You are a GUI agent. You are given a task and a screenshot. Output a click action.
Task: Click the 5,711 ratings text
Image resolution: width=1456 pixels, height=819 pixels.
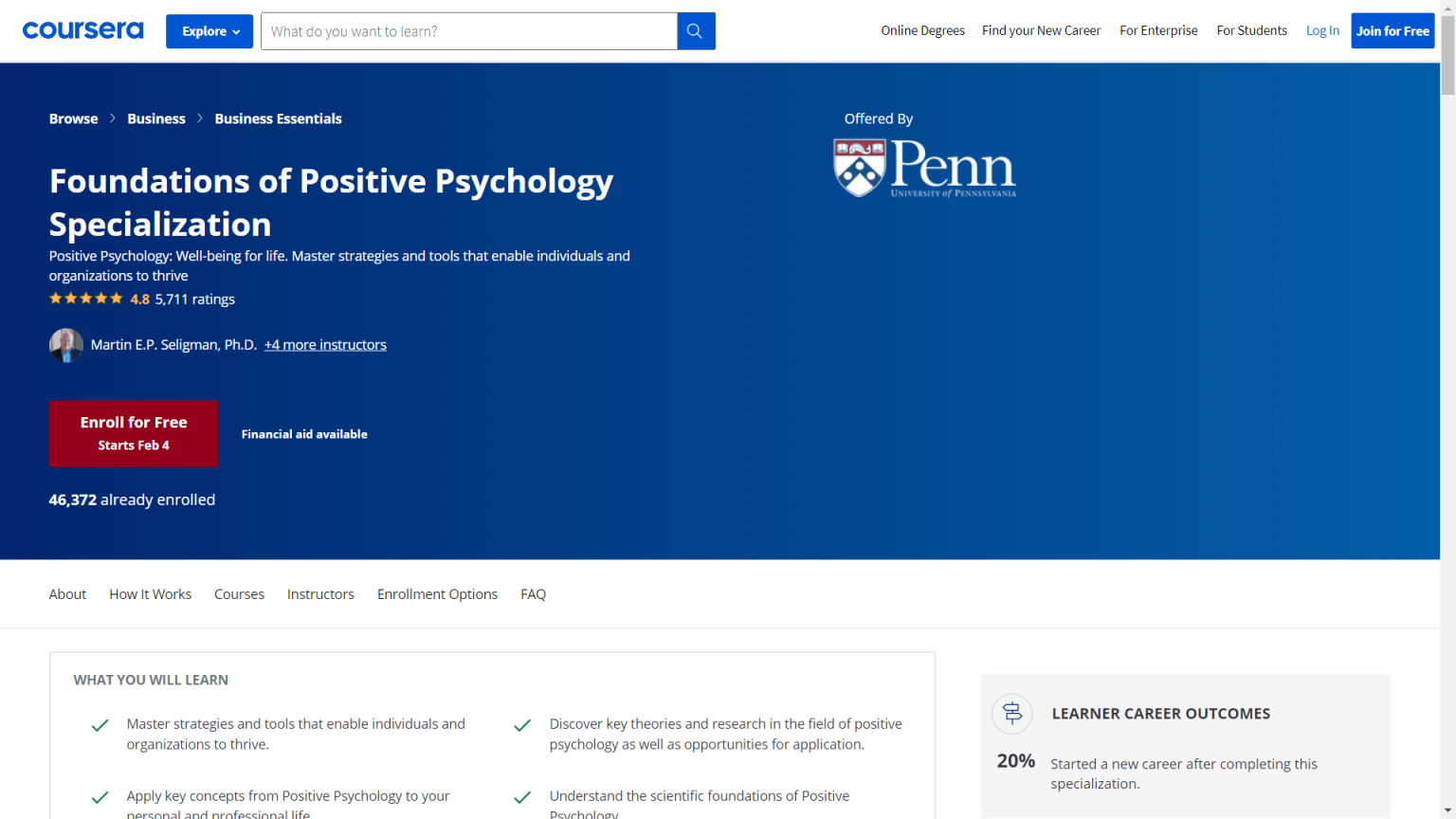pyautogui.click(x=194, y=300)
